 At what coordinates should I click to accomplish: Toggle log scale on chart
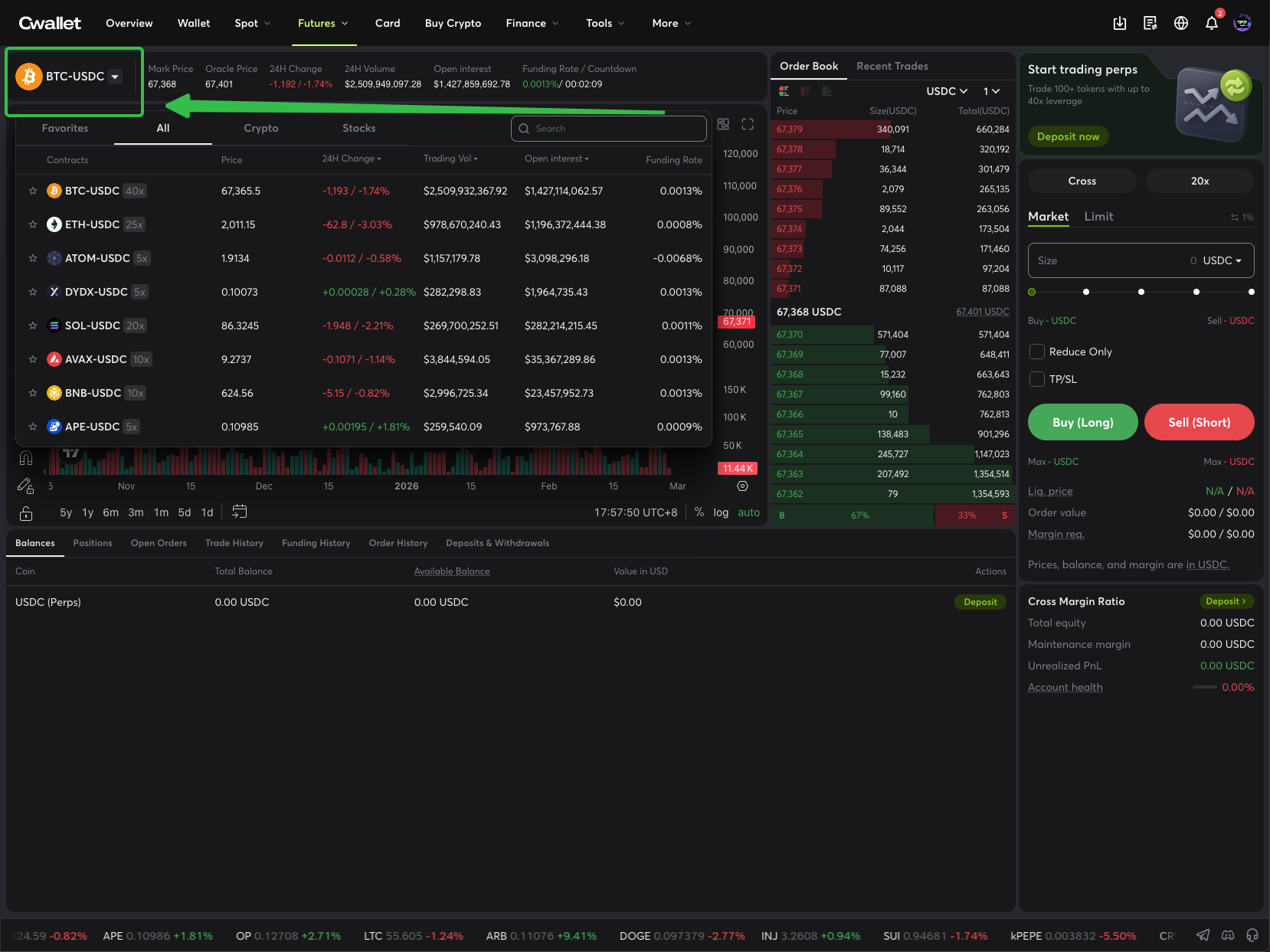(721, 512)
